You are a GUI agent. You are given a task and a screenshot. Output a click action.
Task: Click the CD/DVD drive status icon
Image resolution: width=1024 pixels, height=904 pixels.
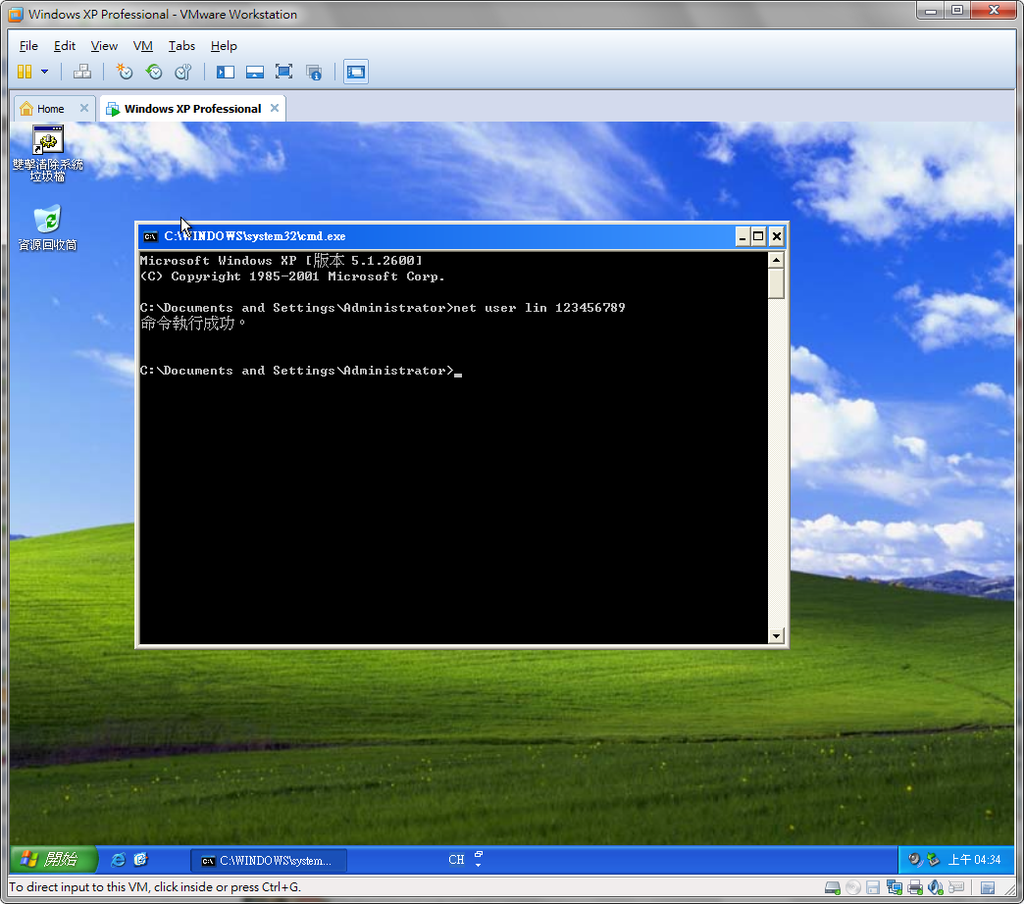pos(853,888)
